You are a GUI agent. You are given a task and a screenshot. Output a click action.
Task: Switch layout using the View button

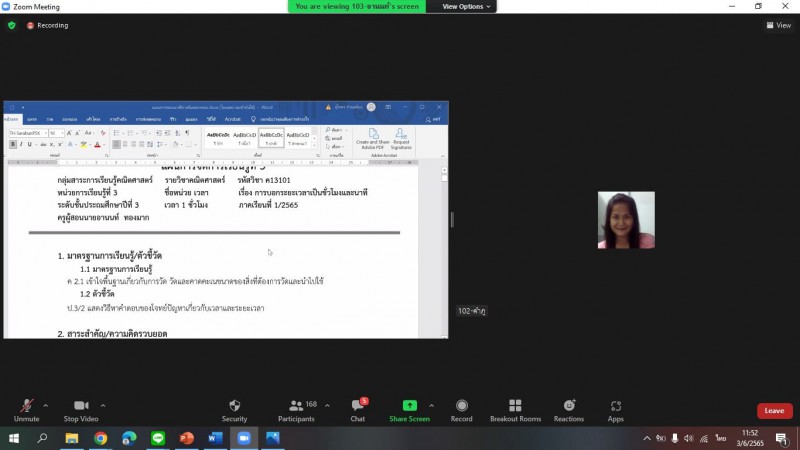click(778, 25)
